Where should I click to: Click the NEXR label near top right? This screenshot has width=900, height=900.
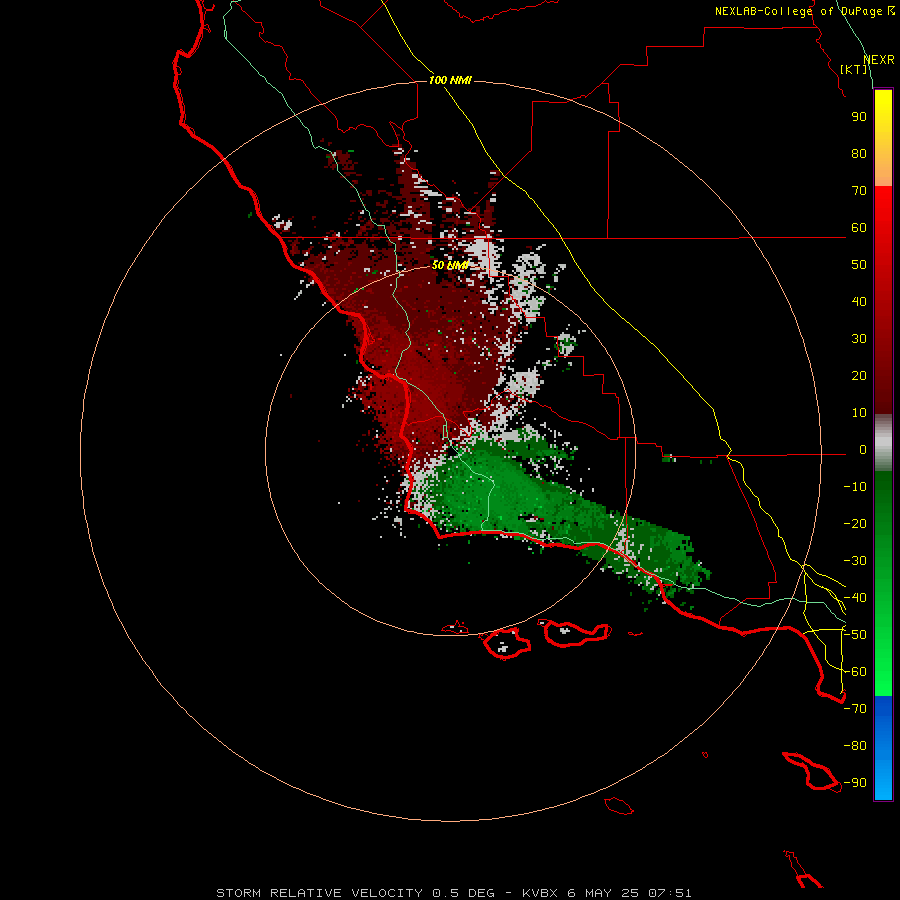[x=879, y=60]
